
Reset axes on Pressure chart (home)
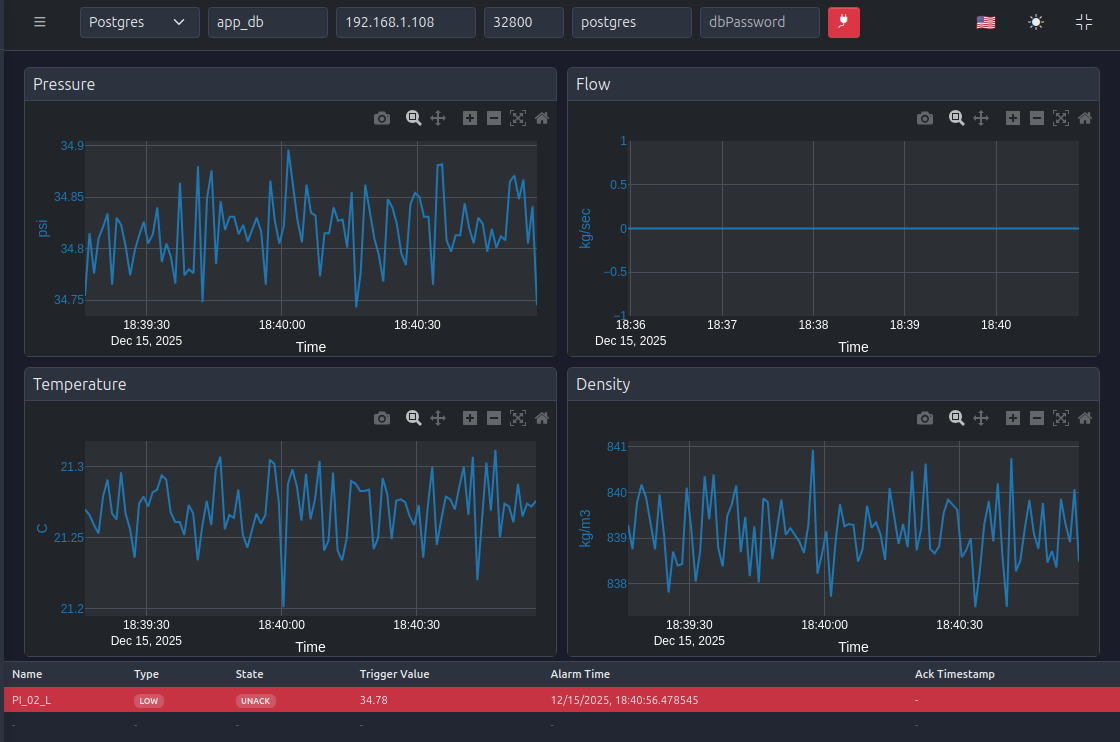(x=542, y=118)
